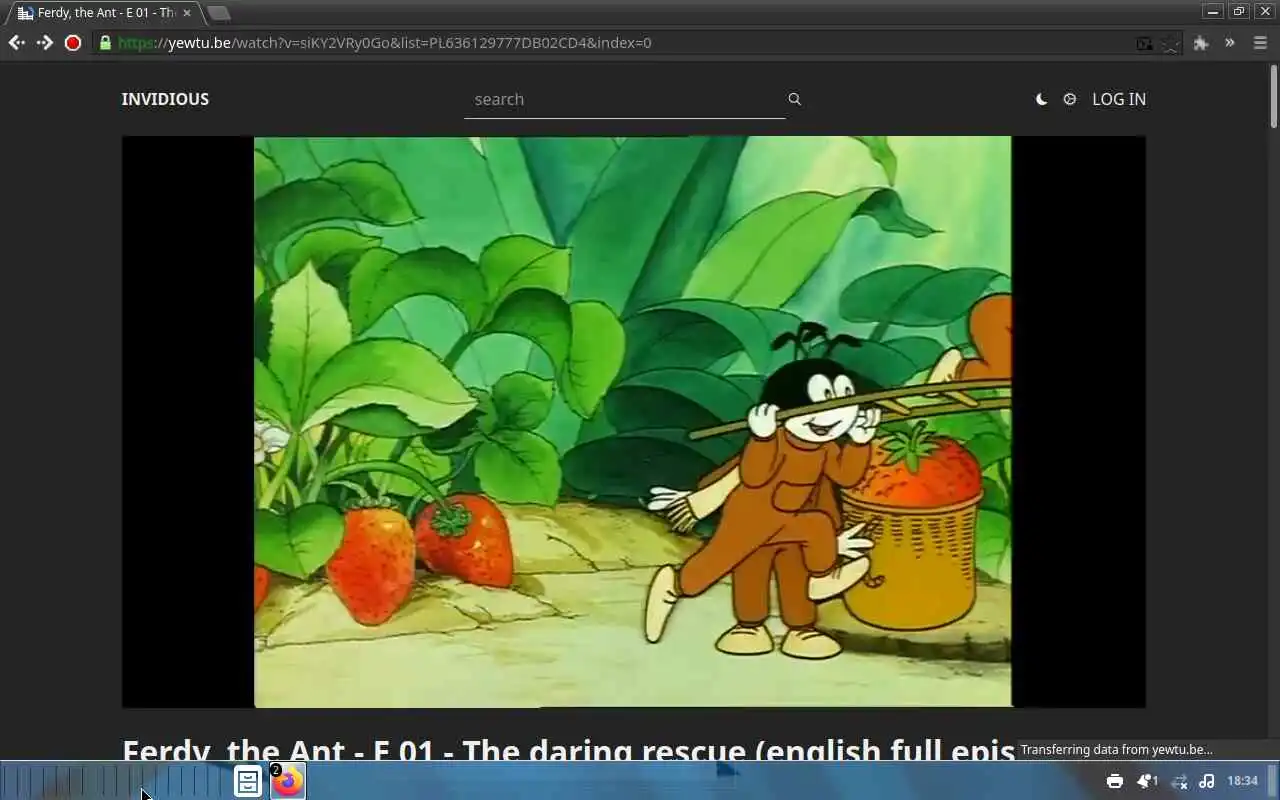Expand the toolbar overflow chevron
Image resolution: width=1280 pixels, height=800 pixels.
click(1230, 43)
